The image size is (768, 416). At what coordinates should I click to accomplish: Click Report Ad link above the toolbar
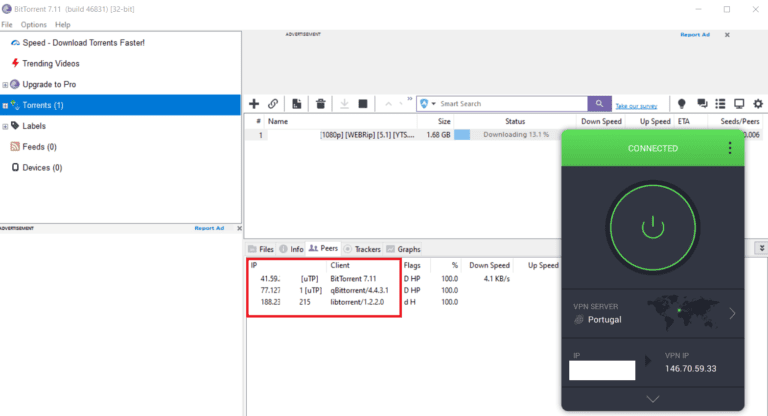695,35
